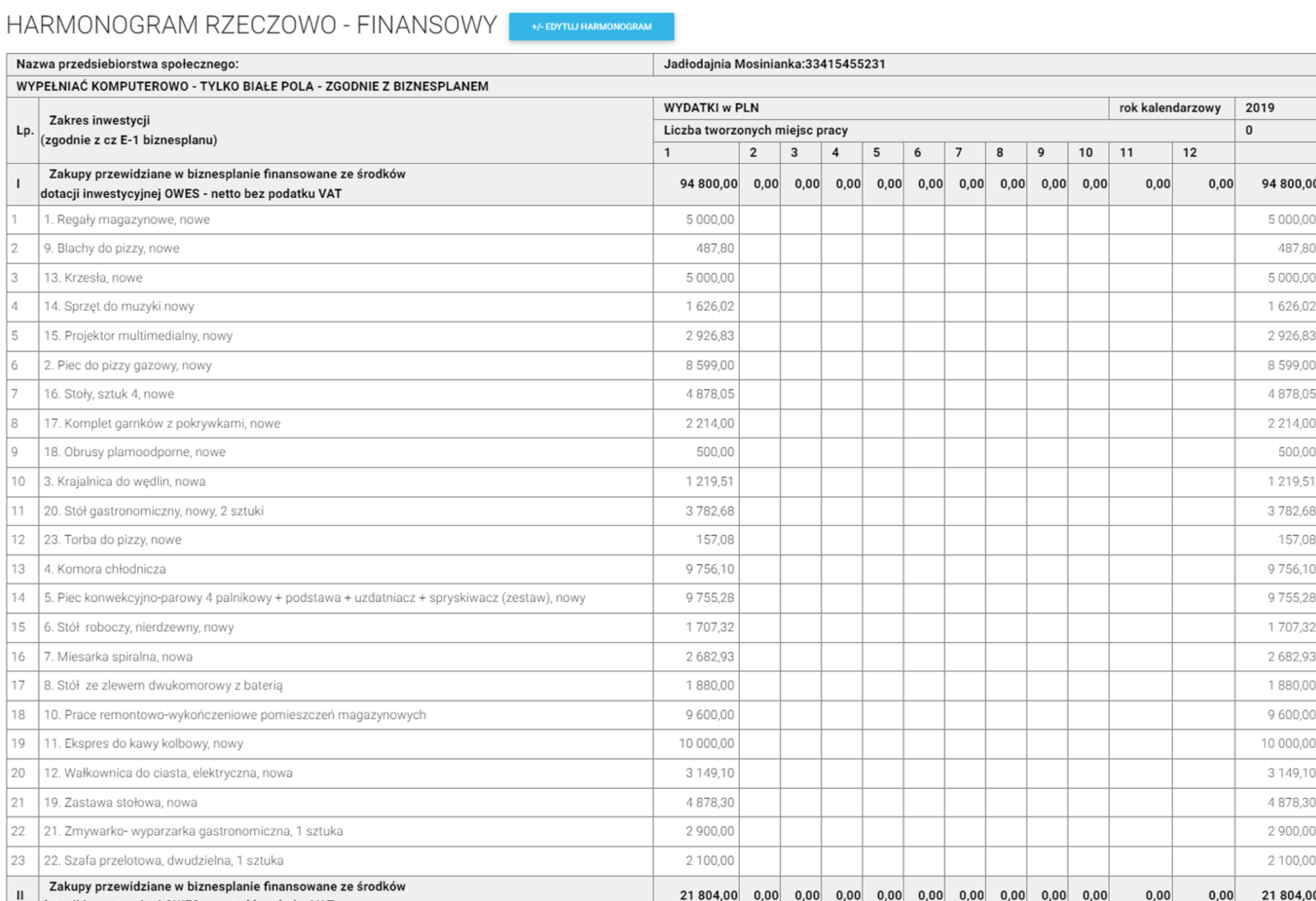Click the number of jobs created value cell
Screen dimensions: 1316x901
pos(1274,131)
